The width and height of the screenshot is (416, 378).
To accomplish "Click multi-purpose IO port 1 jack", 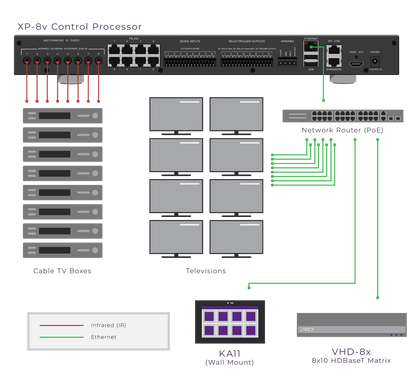I will click(27, 61).
